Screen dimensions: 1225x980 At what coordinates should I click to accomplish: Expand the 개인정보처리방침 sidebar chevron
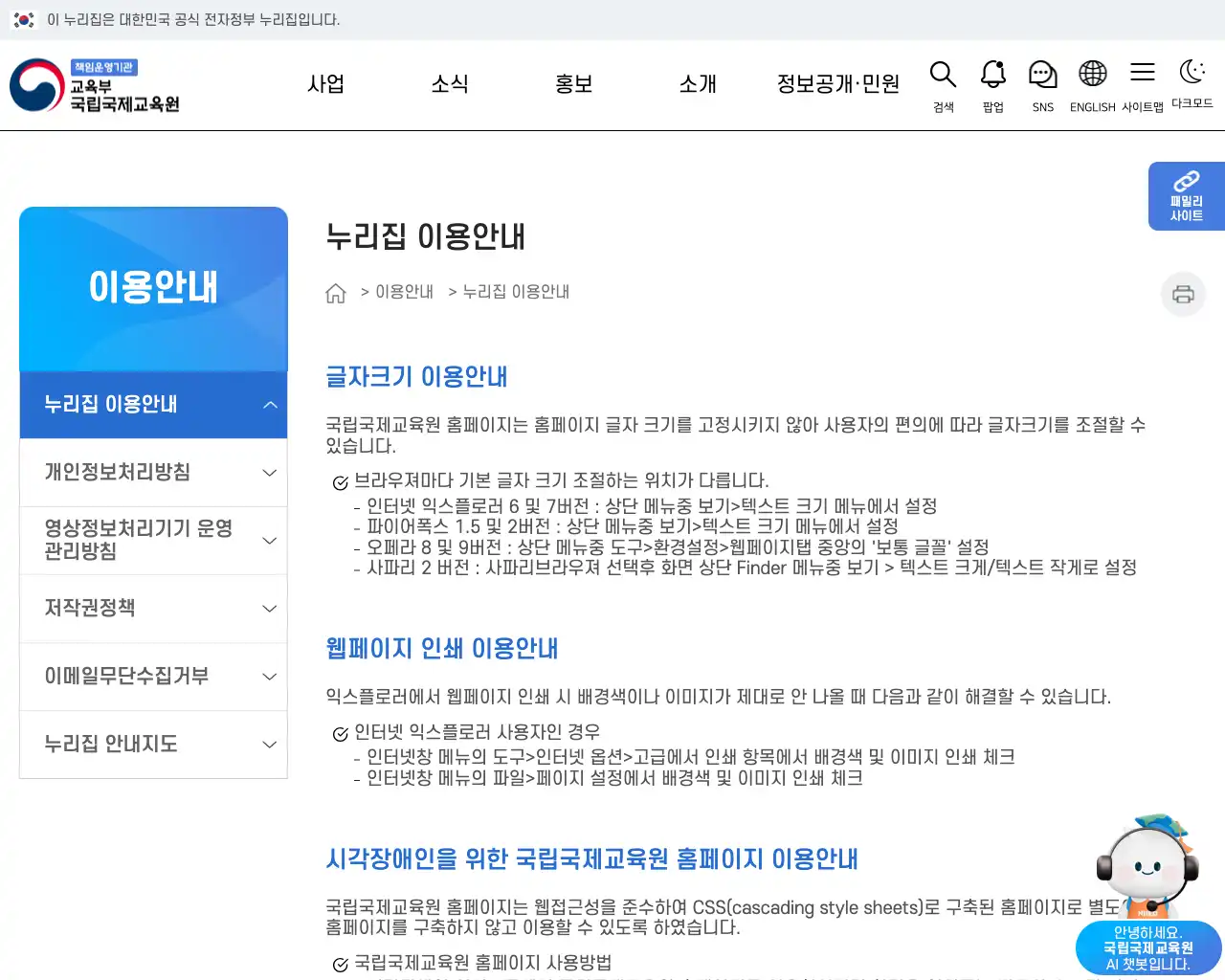tap(270, 473)
